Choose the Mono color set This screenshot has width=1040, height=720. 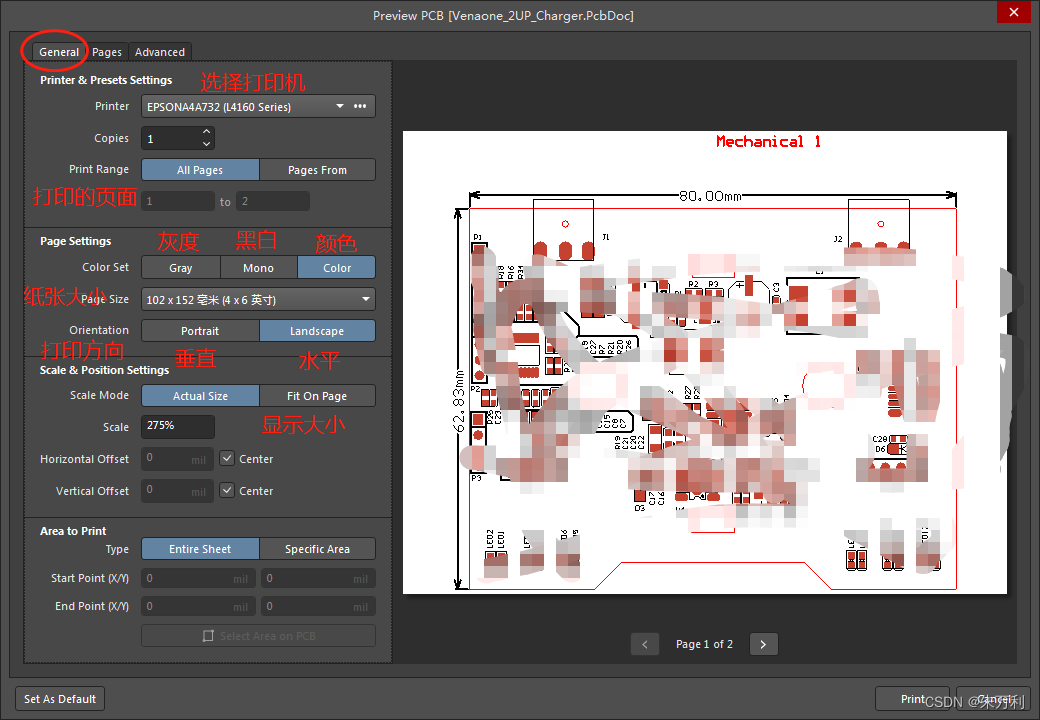(x=258, y=268)
